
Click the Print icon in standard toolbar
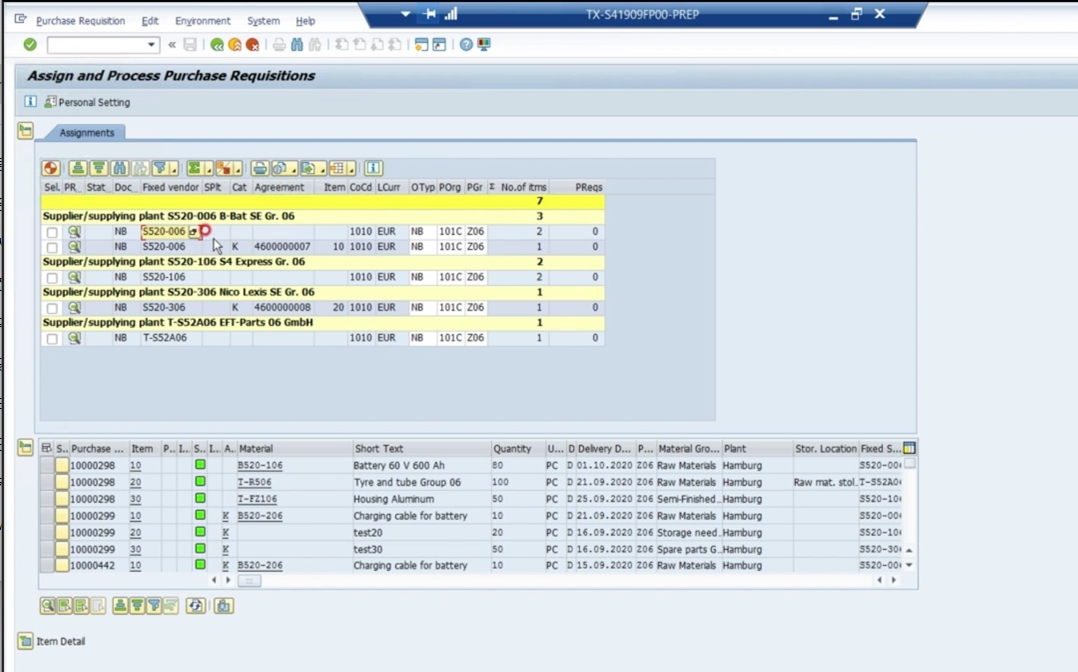279,45
